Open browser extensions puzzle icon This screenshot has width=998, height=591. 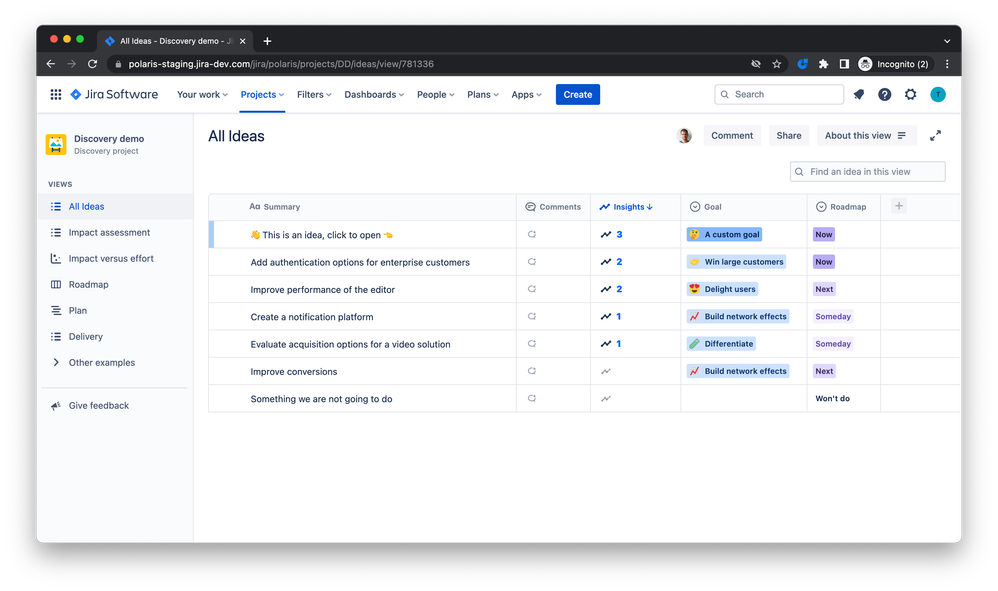[x=823, y=64]
